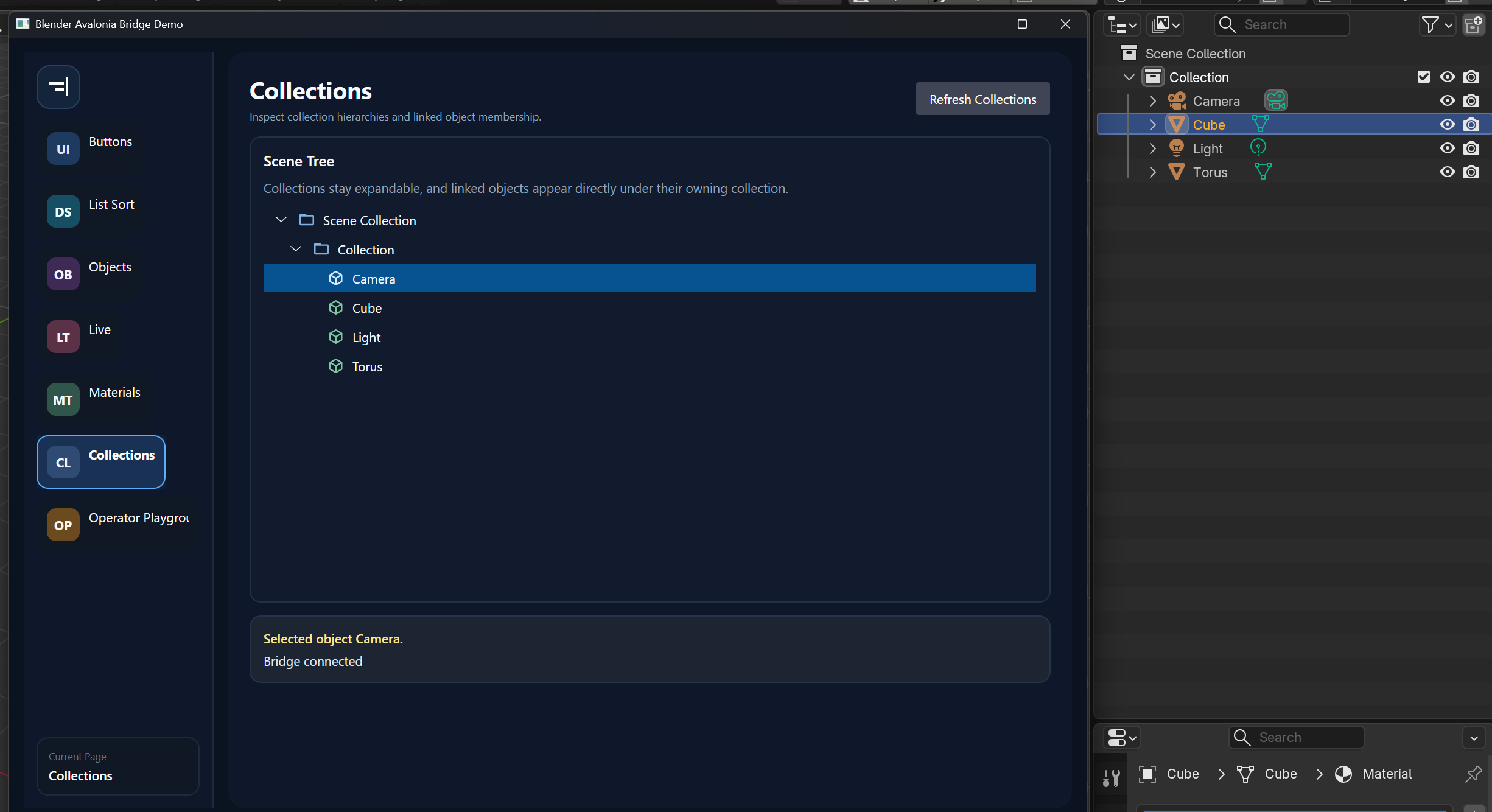
Task: Open the outliner display mode dropdown
Action: (x=1165, y=25)
